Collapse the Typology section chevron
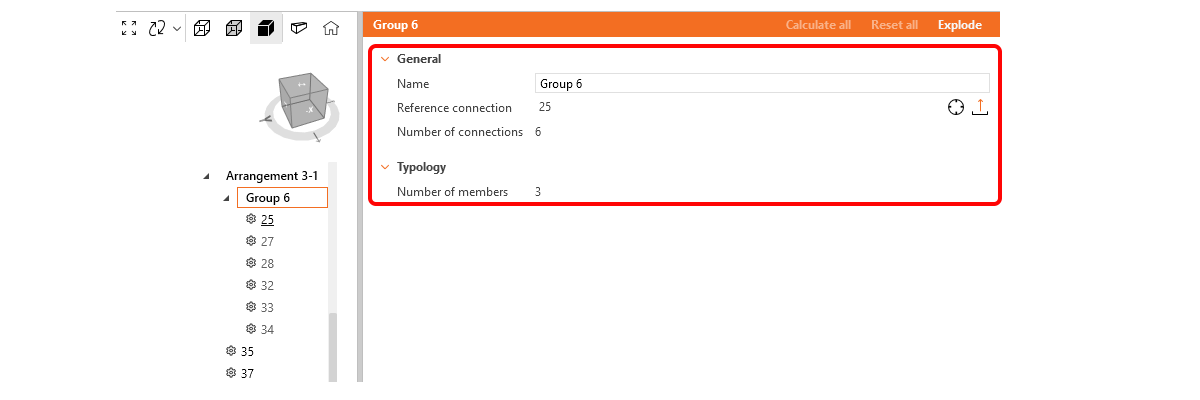Screen dimensions: 1200x400 385,167
